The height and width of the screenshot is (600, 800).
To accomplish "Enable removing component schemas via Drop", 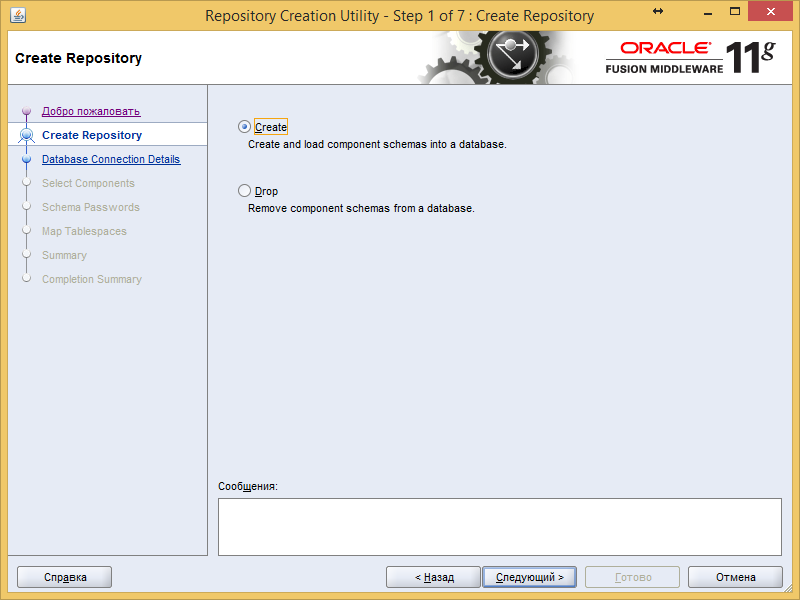I will [x=244, y=190].
